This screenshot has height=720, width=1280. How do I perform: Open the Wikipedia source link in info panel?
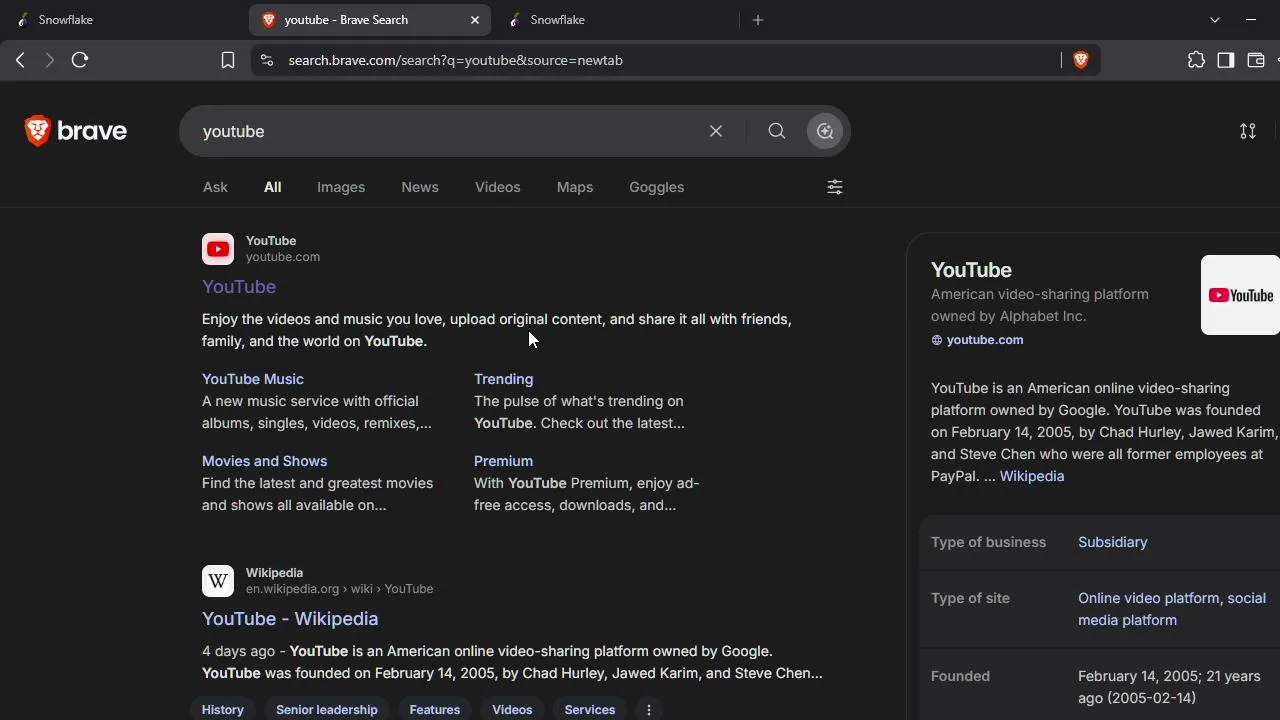1032,476
